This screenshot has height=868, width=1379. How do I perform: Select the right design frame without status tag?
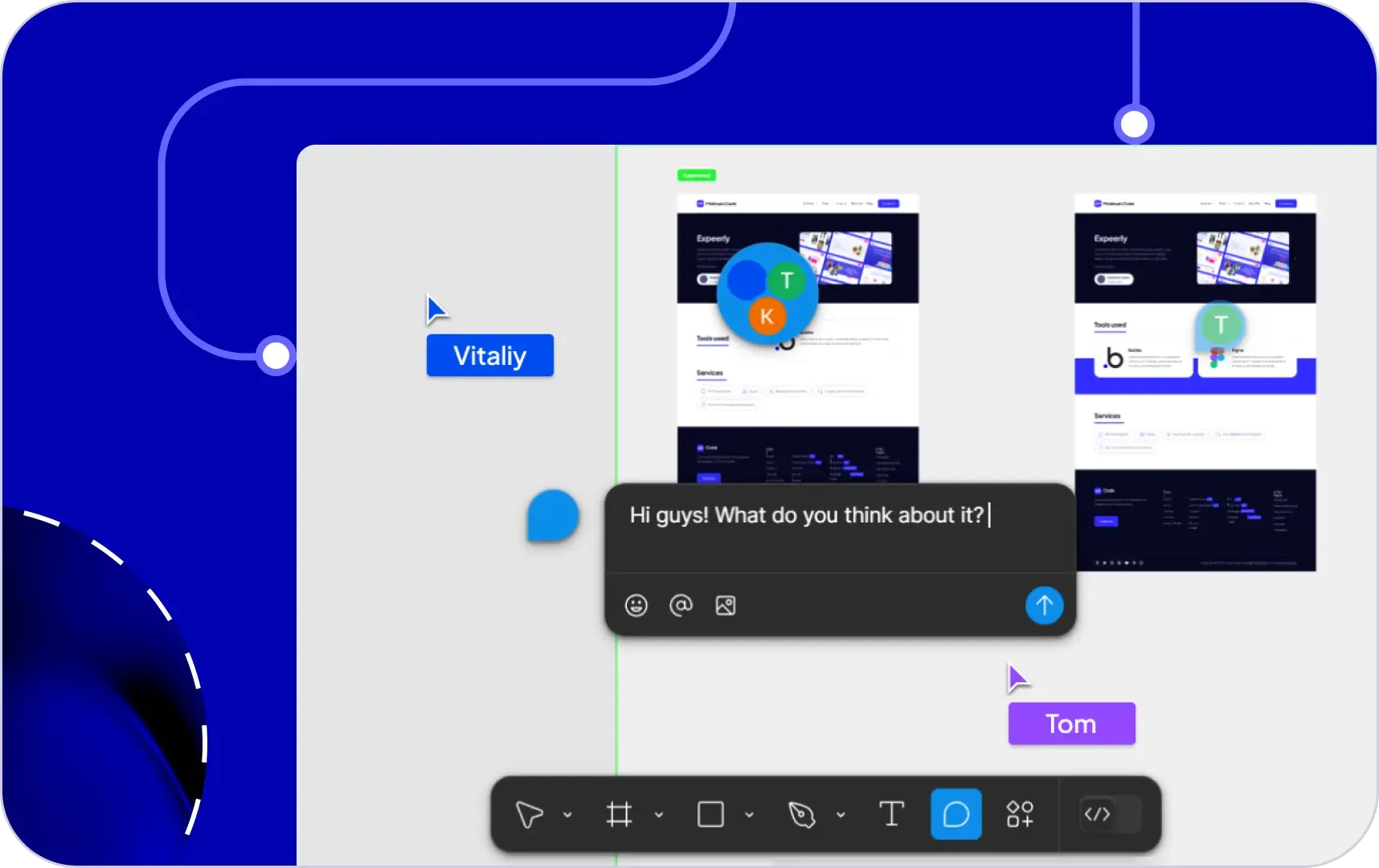(x=1195, y=383)
